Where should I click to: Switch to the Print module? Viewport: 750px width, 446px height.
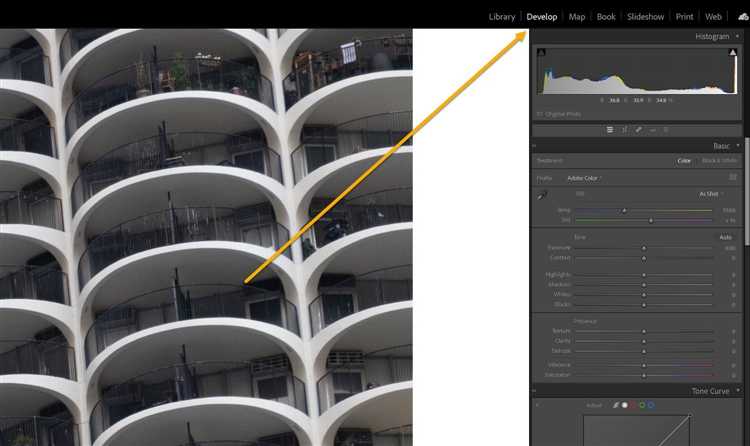point(684,17)
